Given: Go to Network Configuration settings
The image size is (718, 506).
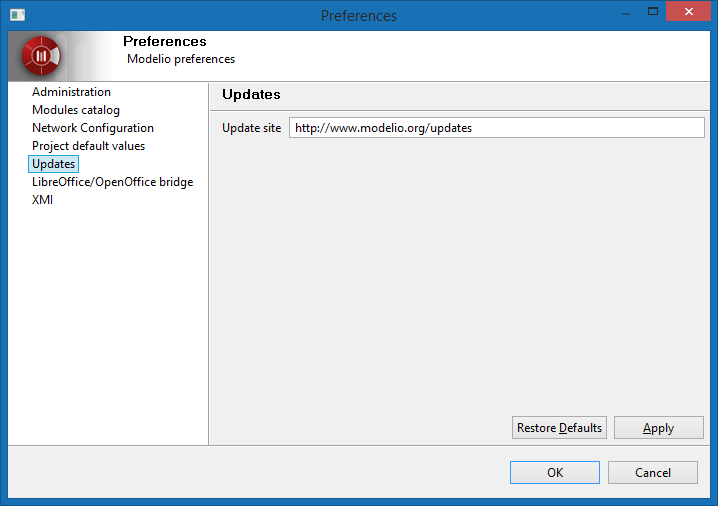Looking at the screenshot, I should tap(93, 128).
